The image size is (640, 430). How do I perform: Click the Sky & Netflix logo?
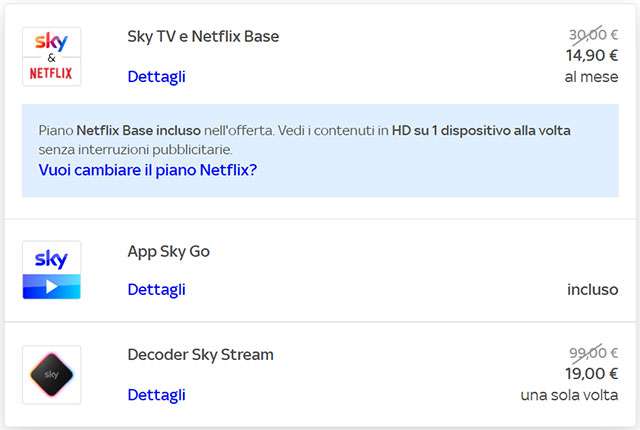51,57
